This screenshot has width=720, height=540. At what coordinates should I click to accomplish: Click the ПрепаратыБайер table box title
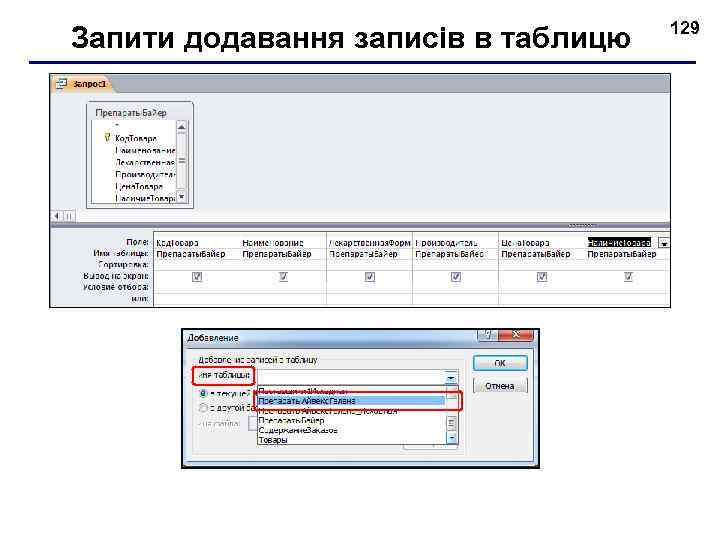(131, 112)
